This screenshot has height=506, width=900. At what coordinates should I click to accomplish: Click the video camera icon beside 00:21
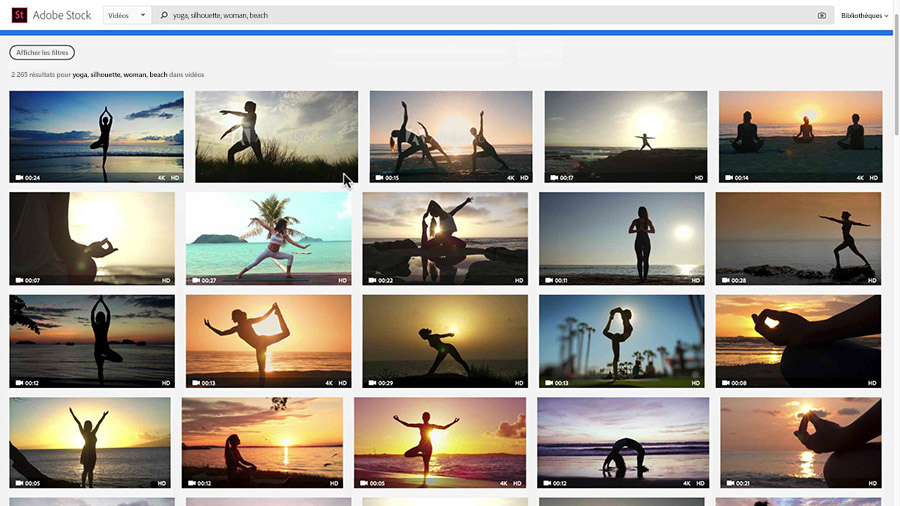point(730,483)
